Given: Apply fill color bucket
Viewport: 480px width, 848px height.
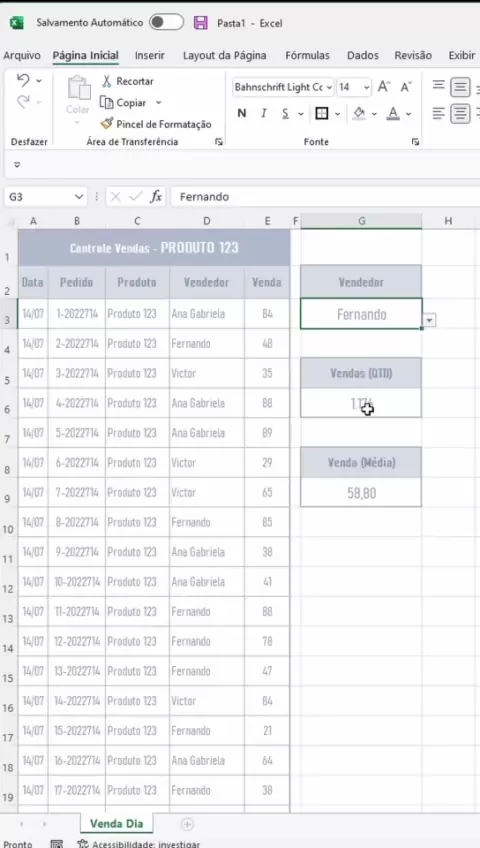Looking at the screenshot, I should (359, 114).
